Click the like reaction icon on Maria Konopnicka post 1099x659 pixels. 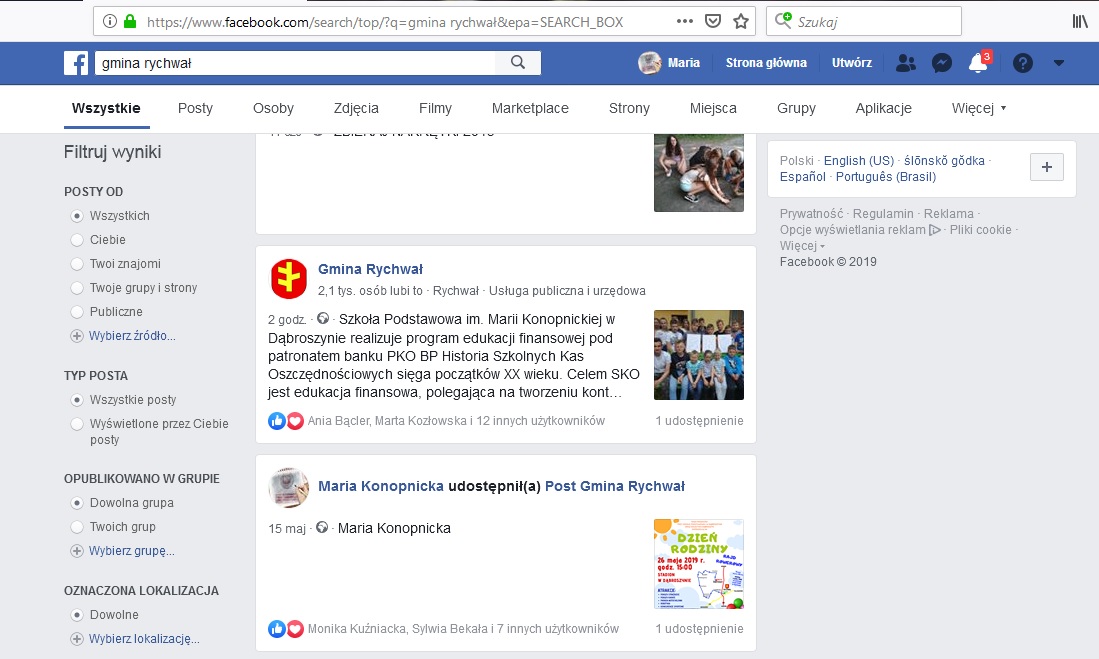click(x=277, y=629)
